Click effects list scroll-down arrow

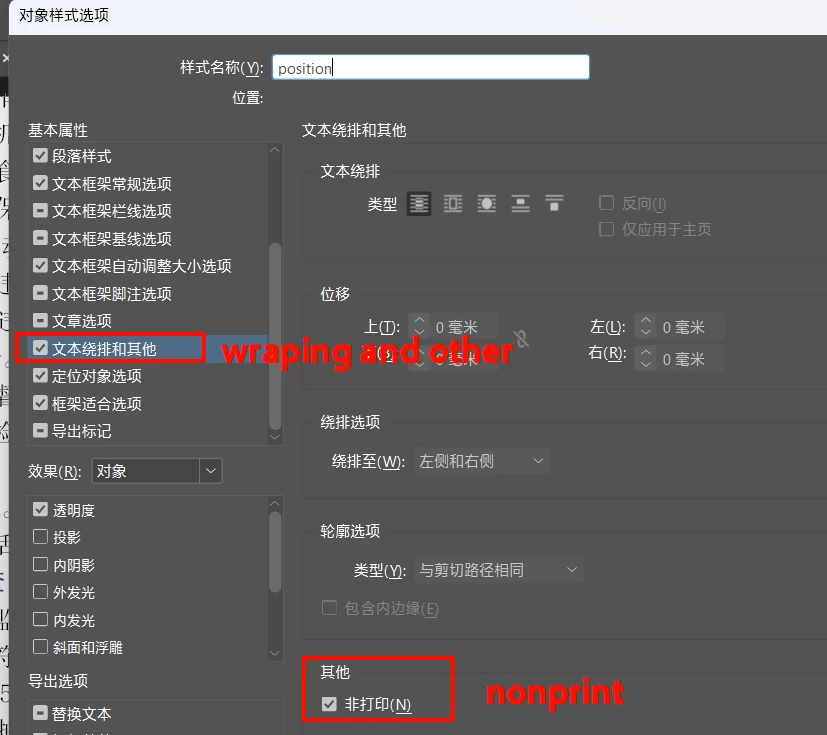[x=275, y=653]
